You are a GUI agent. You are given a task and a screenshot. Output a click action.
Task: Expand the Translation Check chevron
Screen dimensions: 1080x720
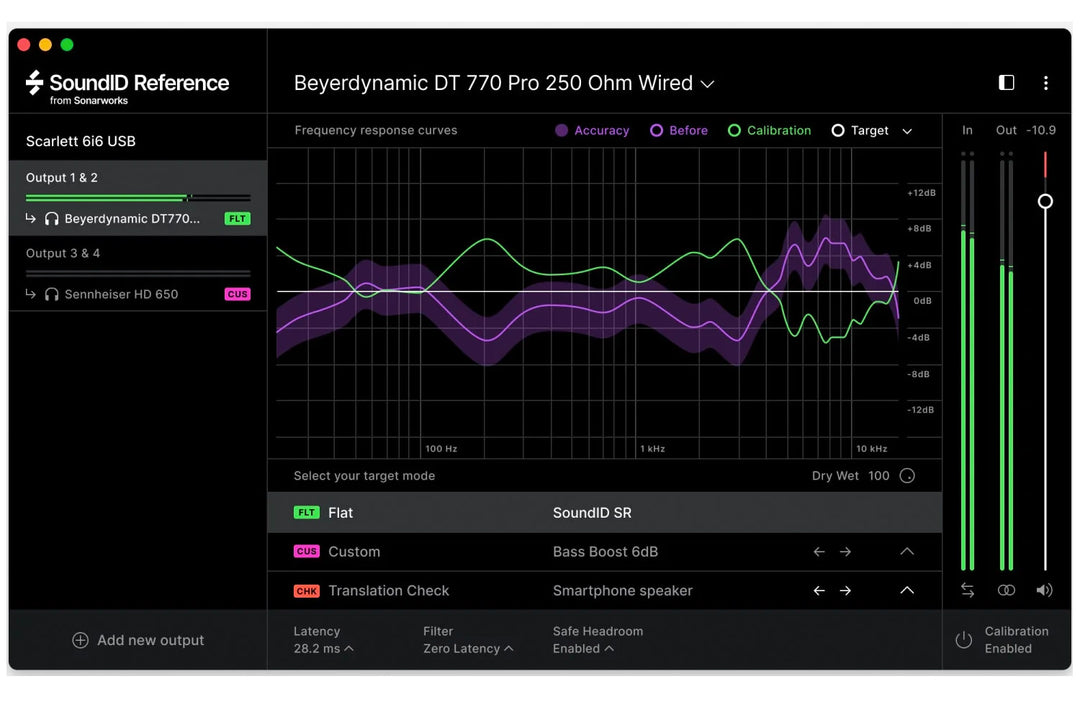[x=907, y=590]
